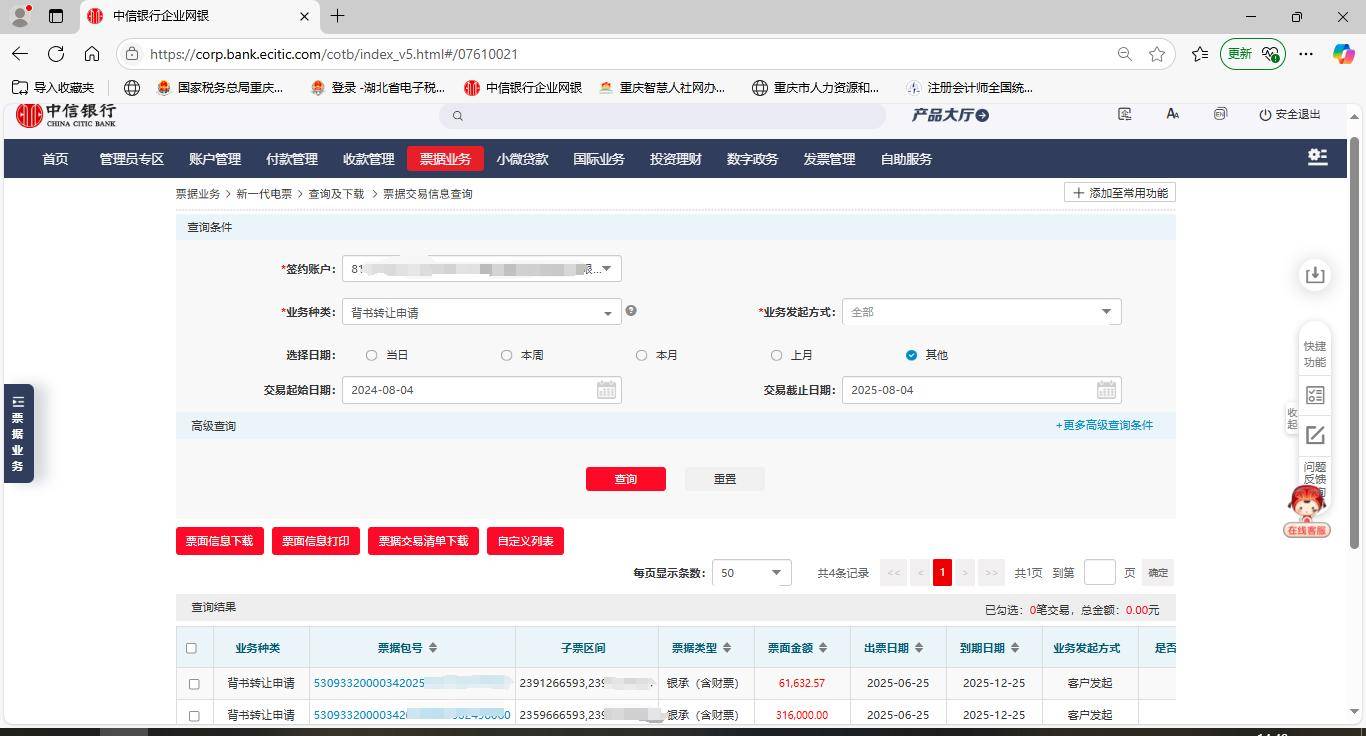Open the 付款管理 menu
The width and height of the screenshot is (1366, 736).
click(x=291, y=159)
